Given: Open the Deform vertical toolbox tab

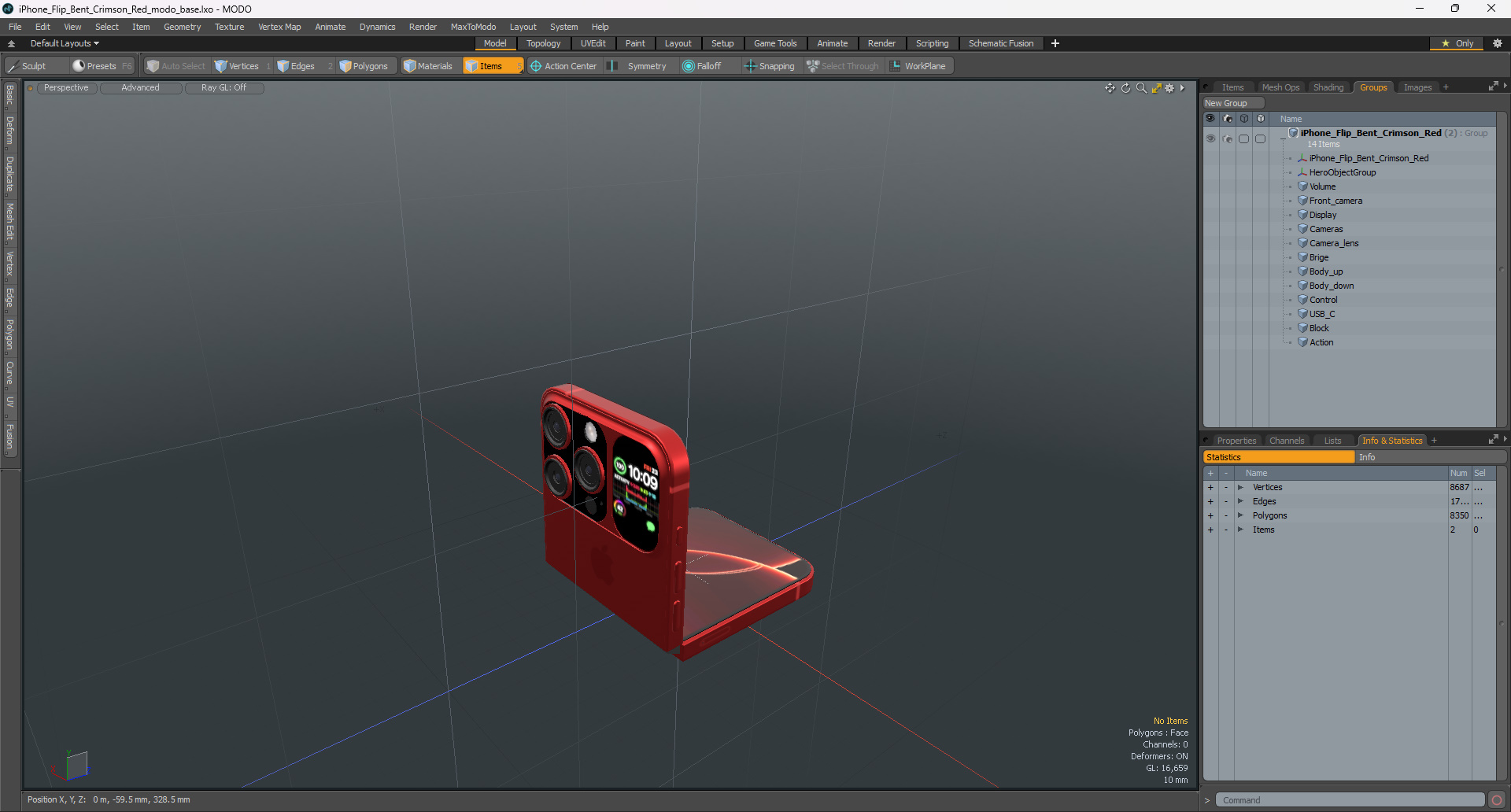Looking at the screenshot, I should (9, 131).
